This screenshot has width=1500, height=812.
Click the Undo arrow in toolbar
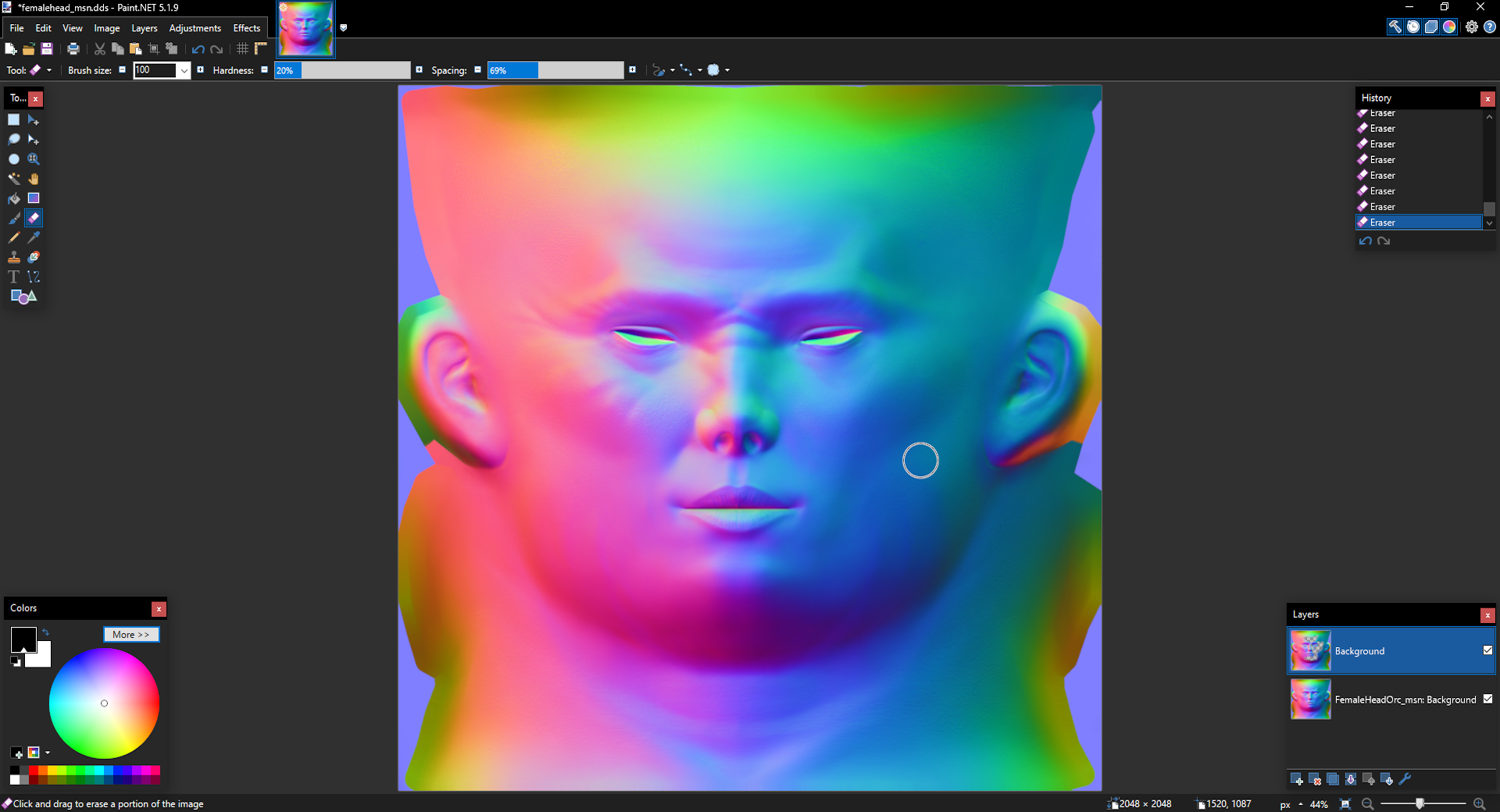(x=198, y=48)
